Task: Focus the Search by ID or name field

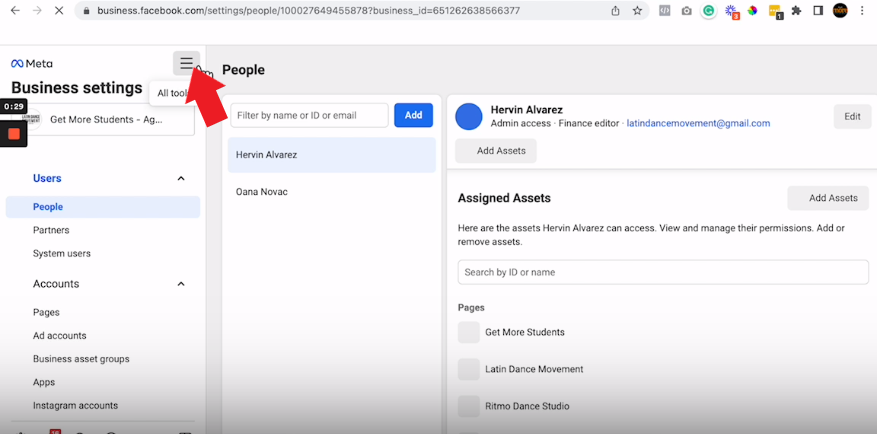Action: click(x=663, y=272)
